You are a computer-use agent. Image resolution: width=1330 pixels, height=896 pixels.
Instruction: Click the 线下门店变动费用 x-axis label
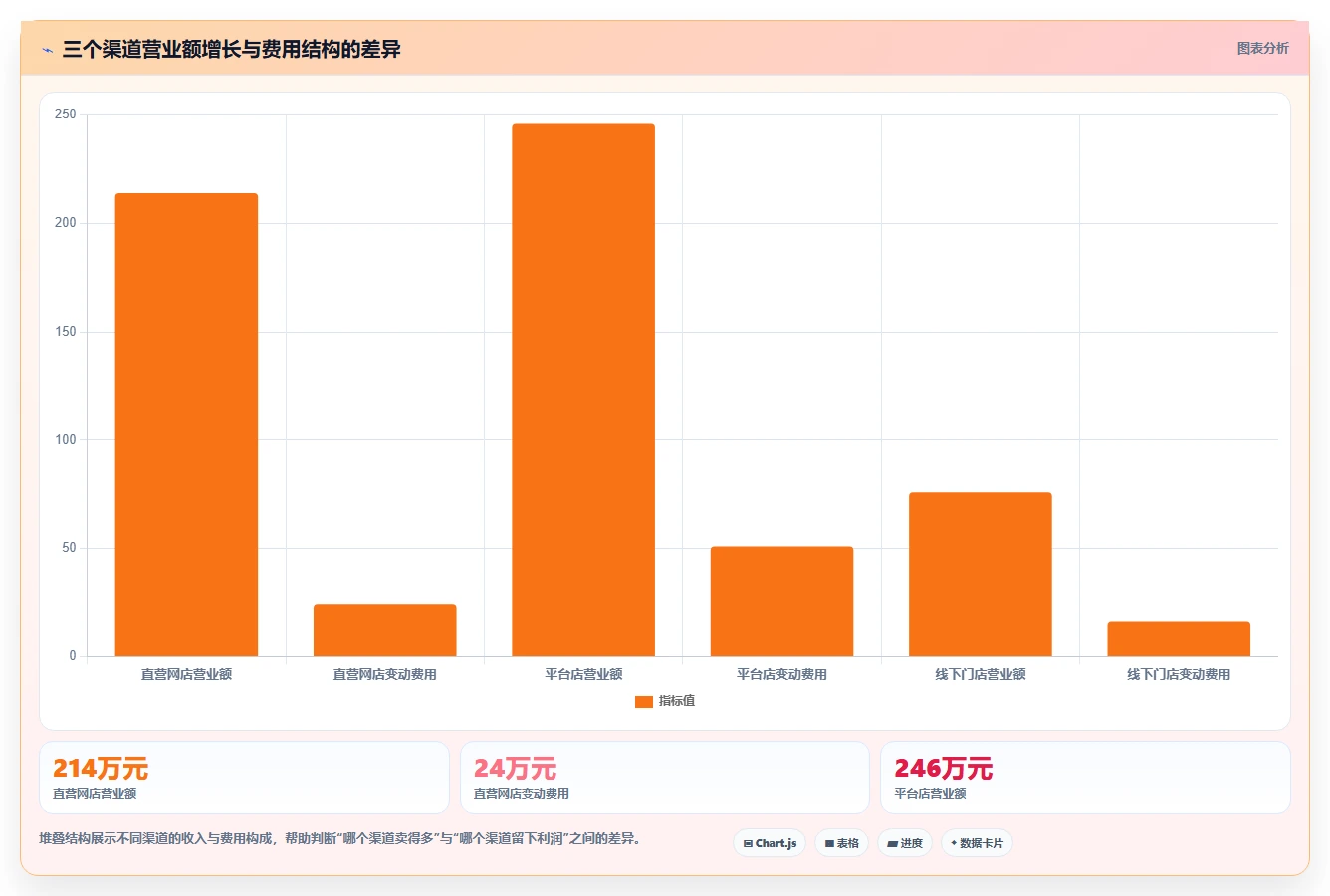coord(1179,675)
